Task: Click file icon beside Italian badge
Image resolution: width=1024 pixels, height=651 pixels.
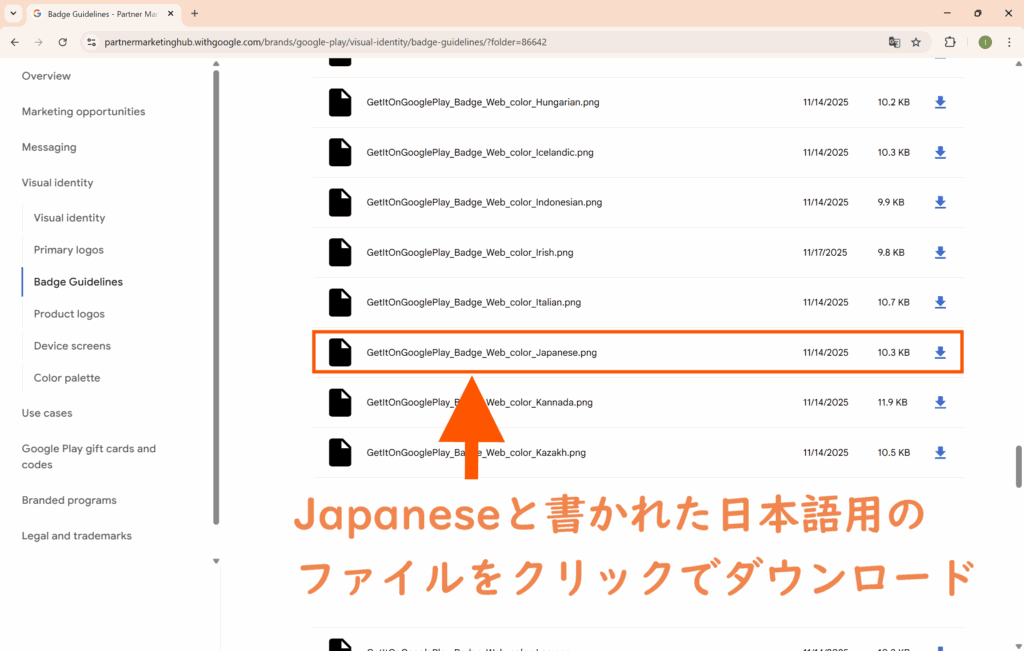Action: click(x=340, y=302)
